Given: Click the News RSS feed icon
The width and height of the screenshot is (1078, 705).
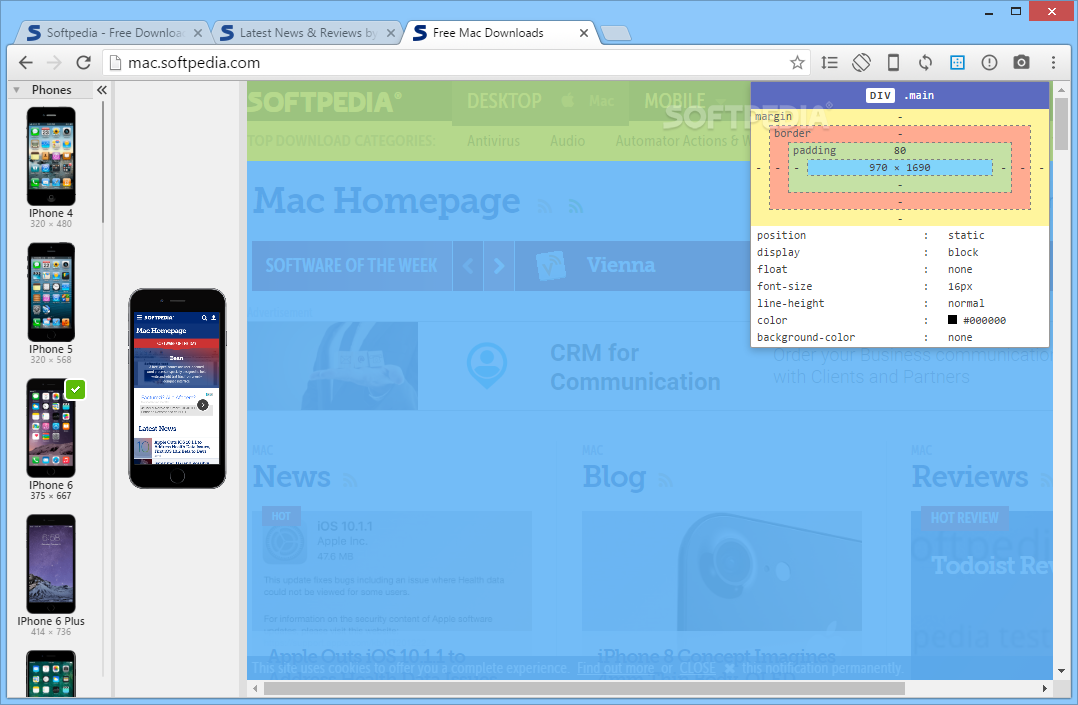Looking at the screenshot, I should coord(350,480).
